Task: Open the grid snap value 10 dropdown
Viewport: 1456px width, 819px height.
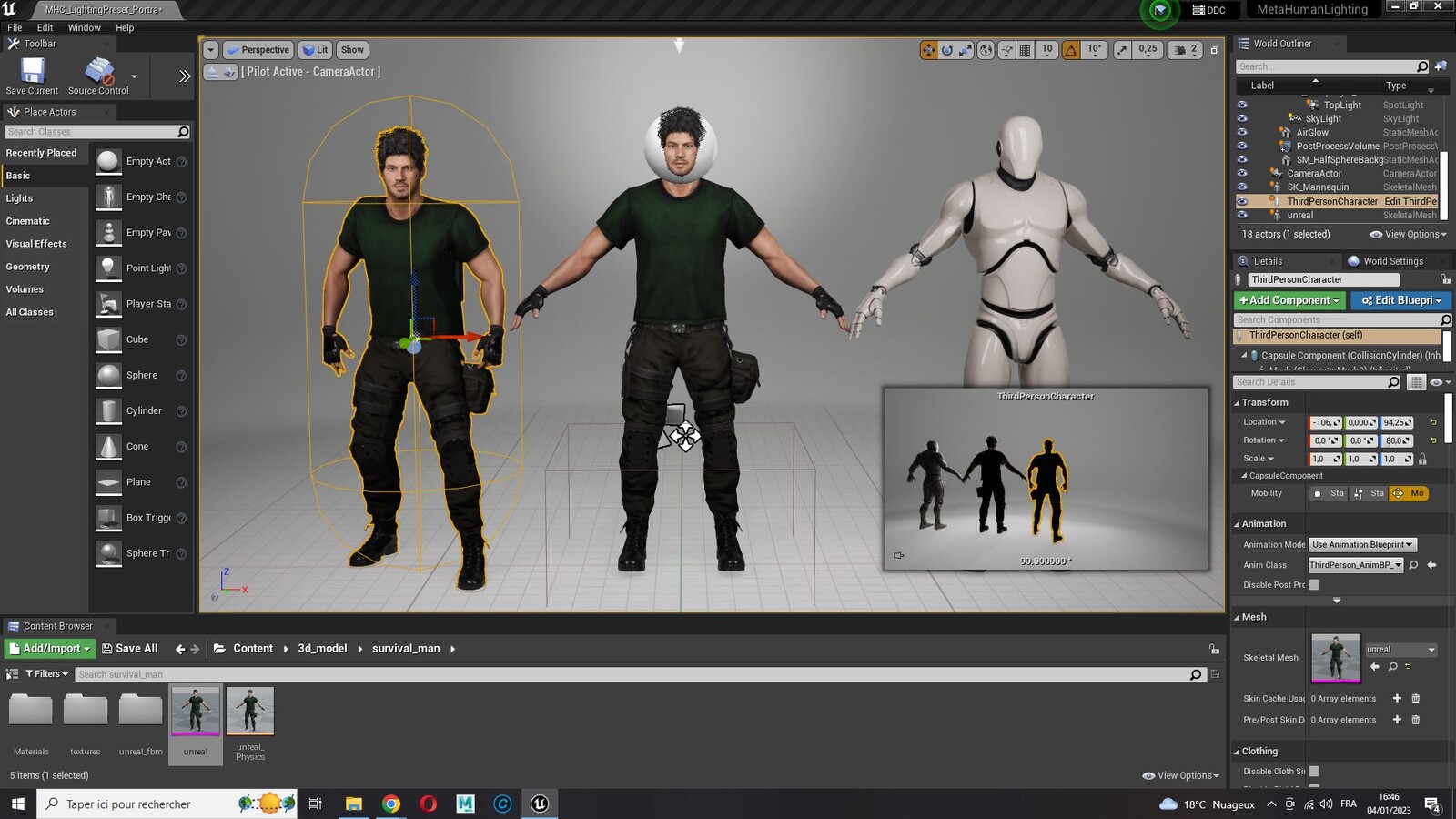Action: [1047, 50]
